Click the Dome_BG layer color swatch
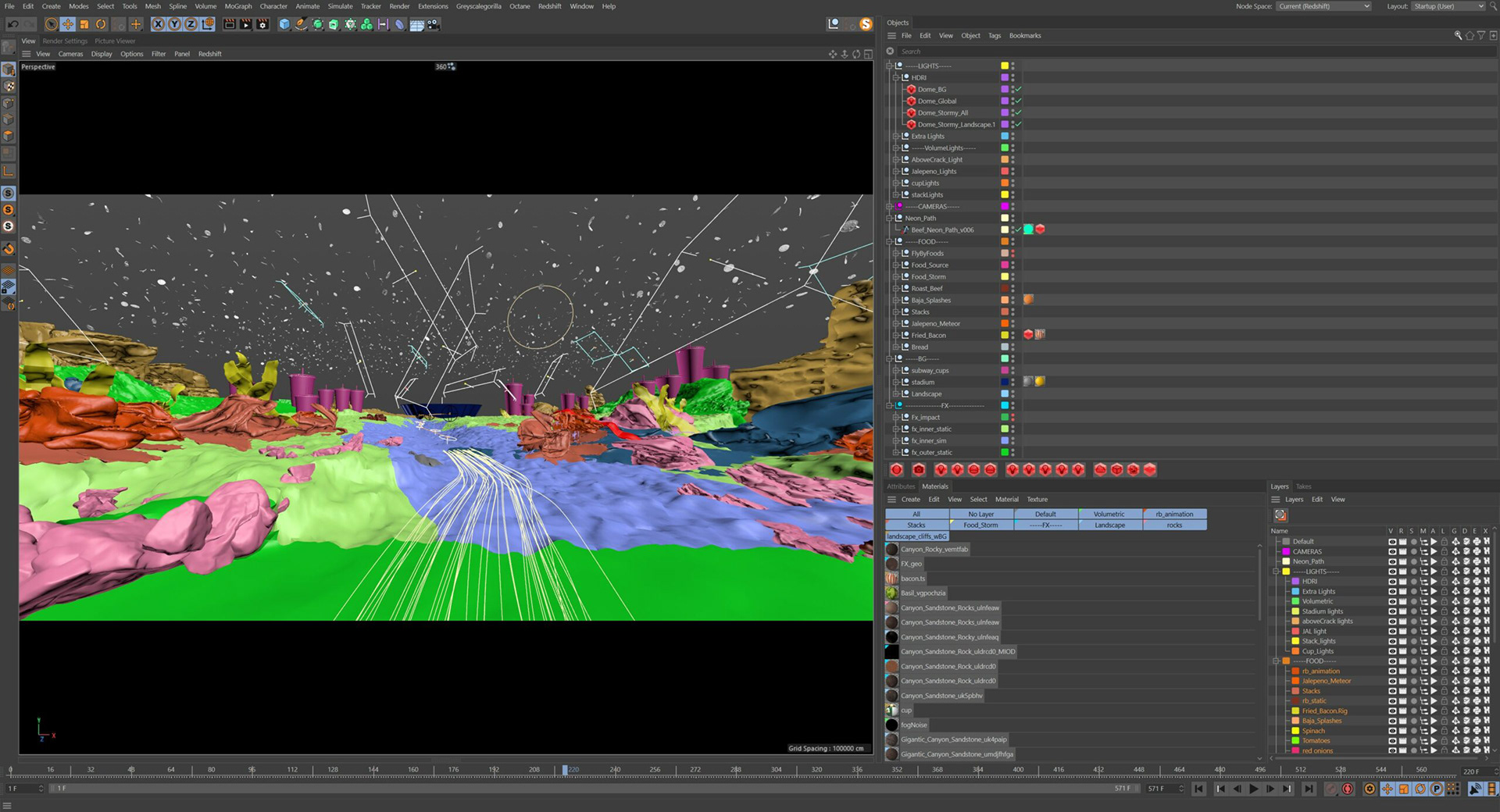1500x812 pixels. [1005, 89]
